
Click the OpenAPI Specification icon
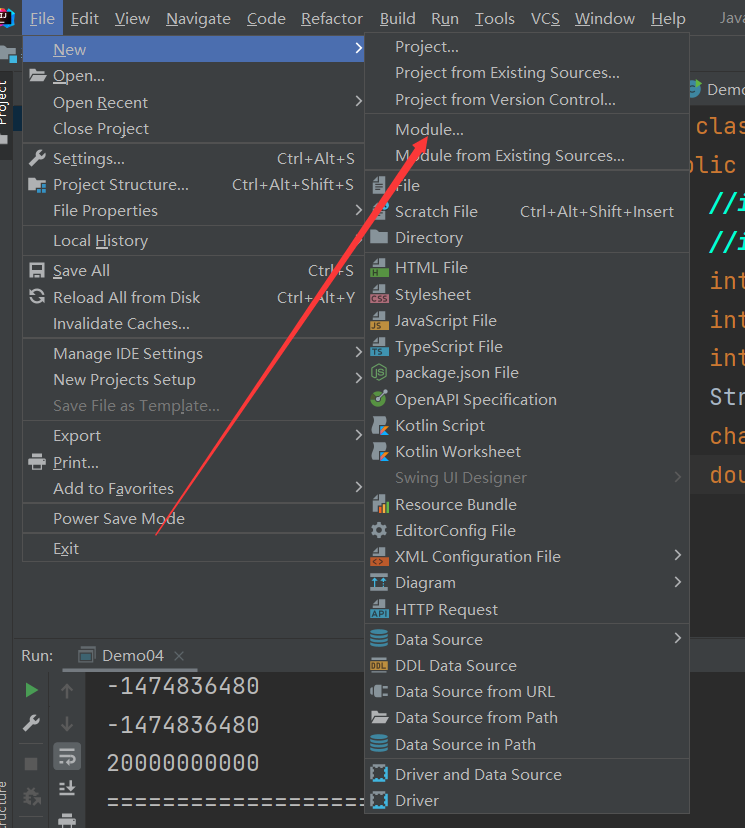tap(379, 399)
